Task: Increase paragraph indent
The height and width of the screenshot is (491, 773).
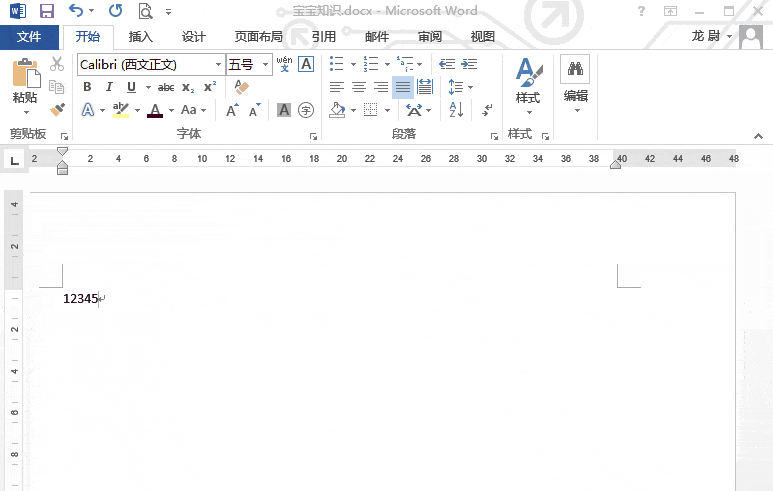Action: coord(469,64)
